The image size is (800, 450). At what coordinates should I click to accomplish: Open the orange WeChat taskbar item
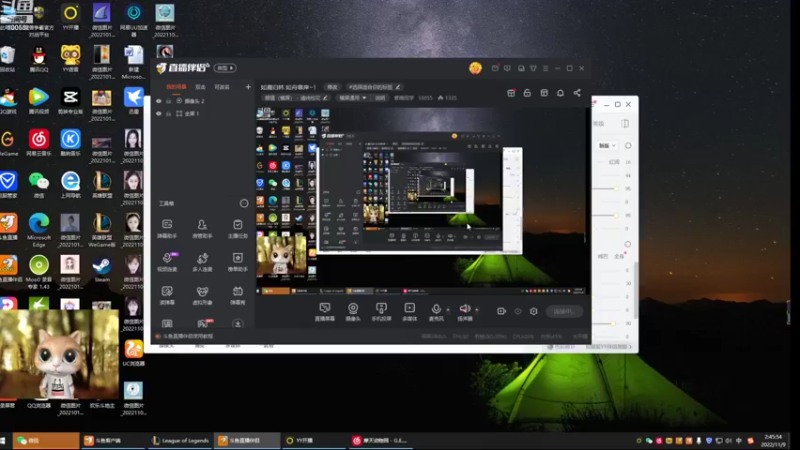46,440
